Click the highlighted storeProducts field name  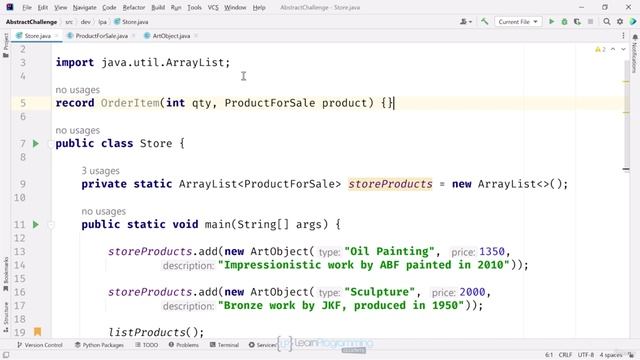coord(390,184)
